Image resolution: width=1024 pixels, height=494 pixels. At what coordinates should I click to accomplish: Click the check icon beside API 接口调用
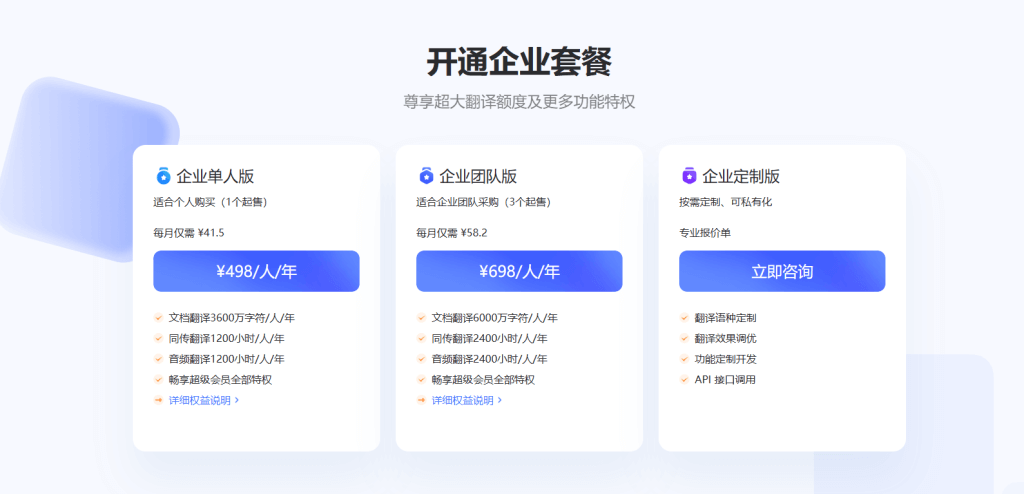click(684, 380)
